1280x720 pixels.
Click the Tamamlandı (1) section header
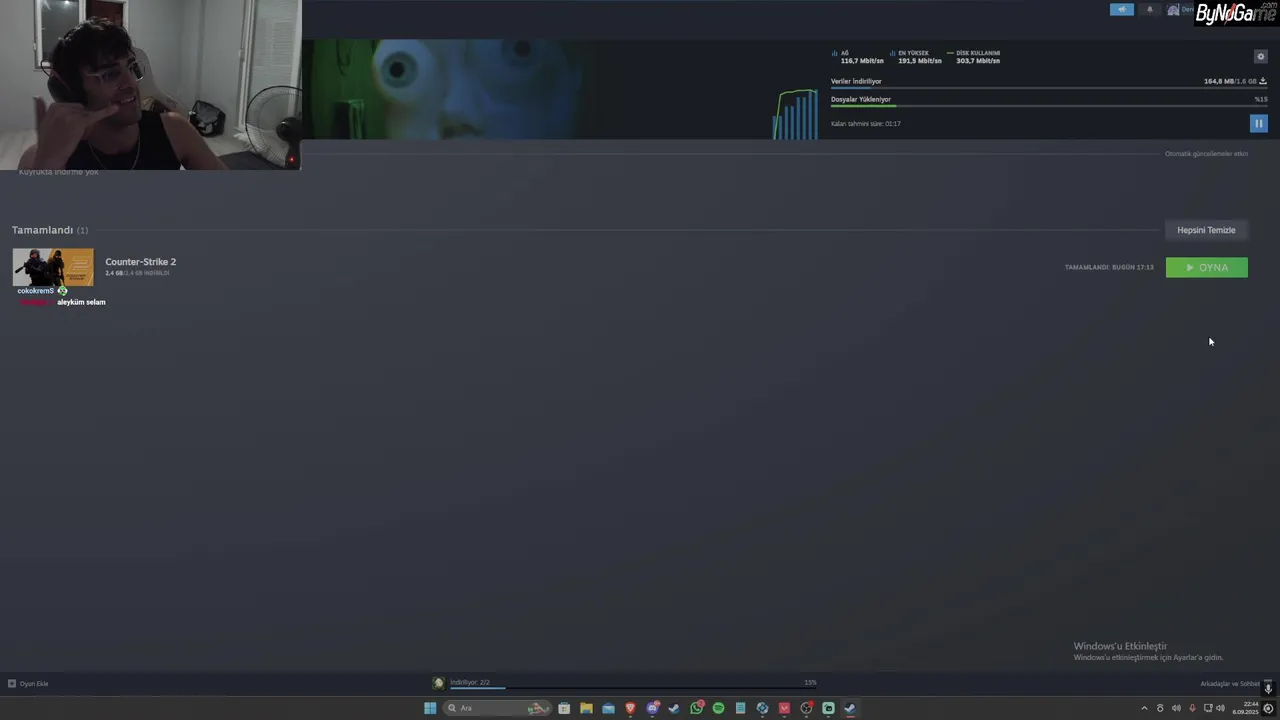pos(50,230)
